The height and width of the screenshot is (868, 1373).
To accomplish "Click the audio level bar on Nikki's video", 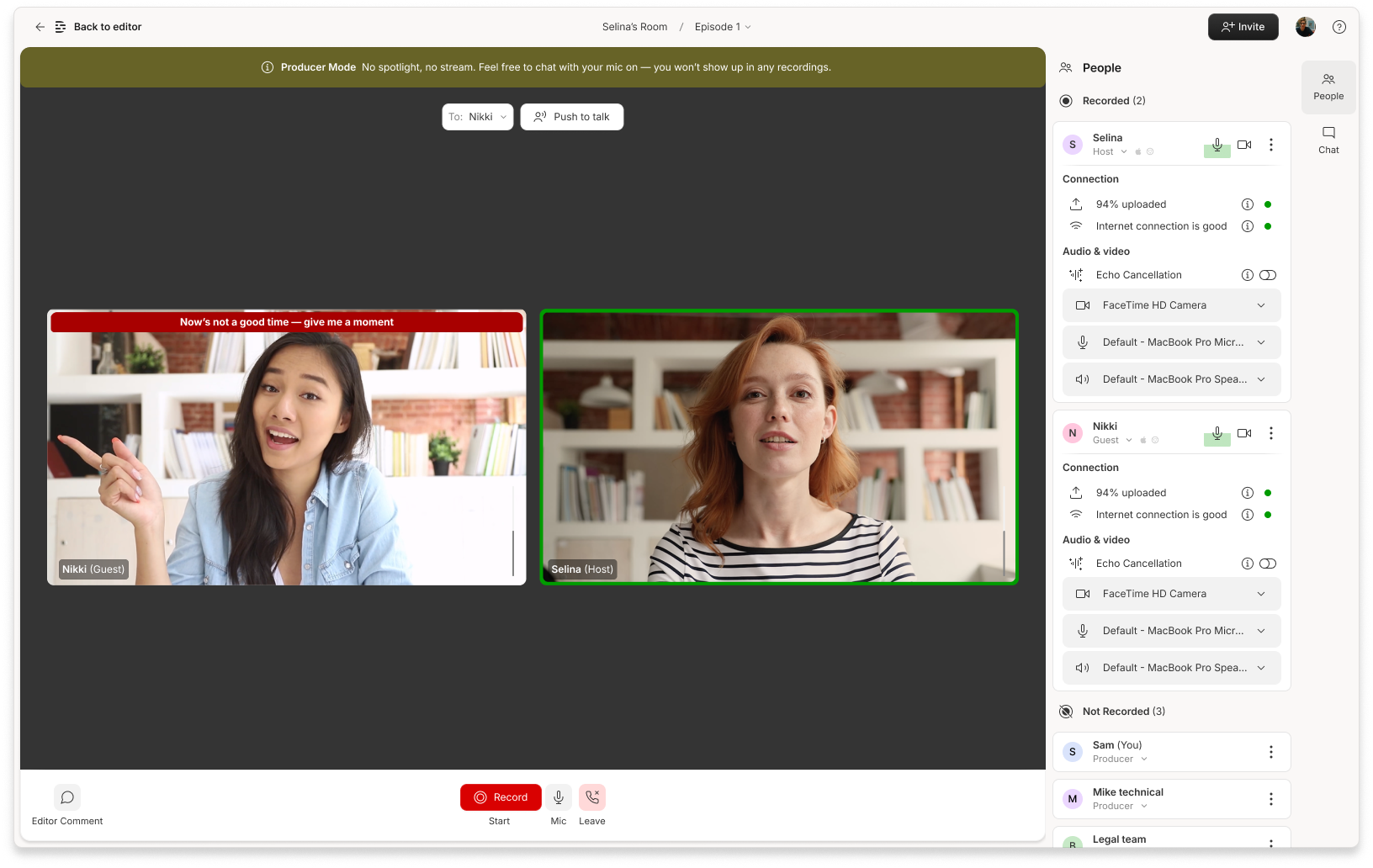I will tap(513, 553).
